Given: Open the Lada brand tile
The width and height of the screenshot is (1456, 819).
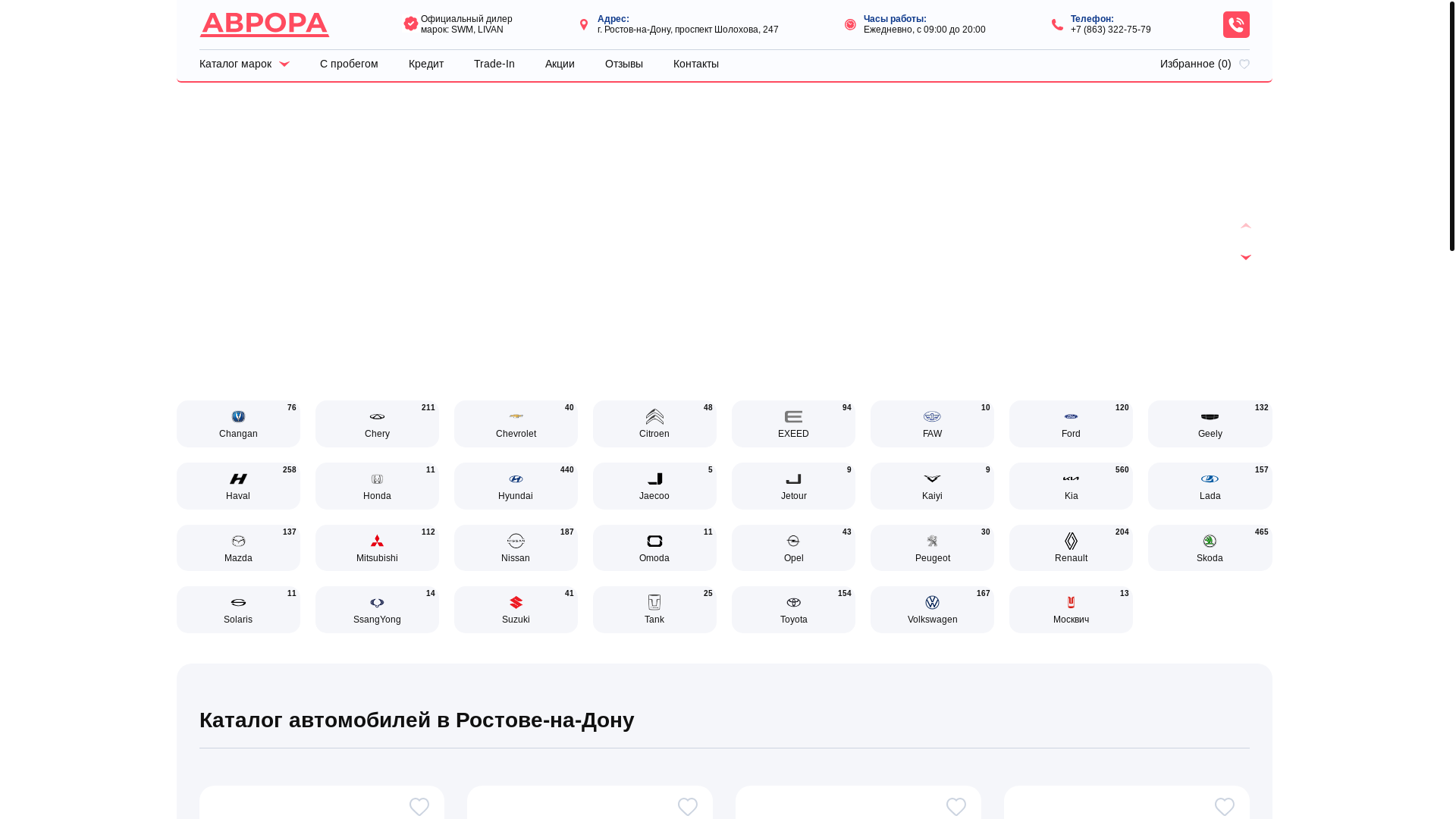Looking at the screenshot, I should point(1210,486).
